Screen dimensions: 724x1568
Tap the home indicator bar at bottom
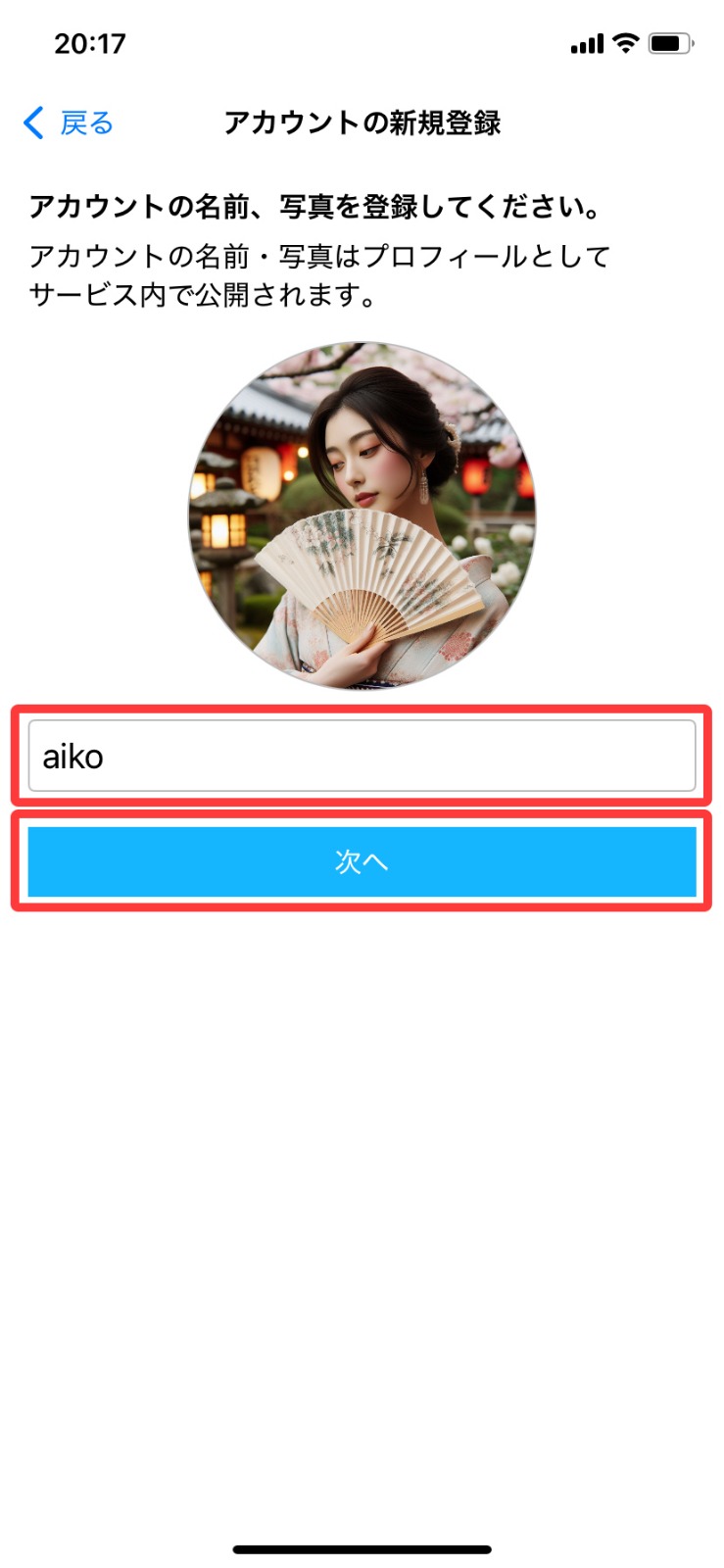click(362, 1549)
